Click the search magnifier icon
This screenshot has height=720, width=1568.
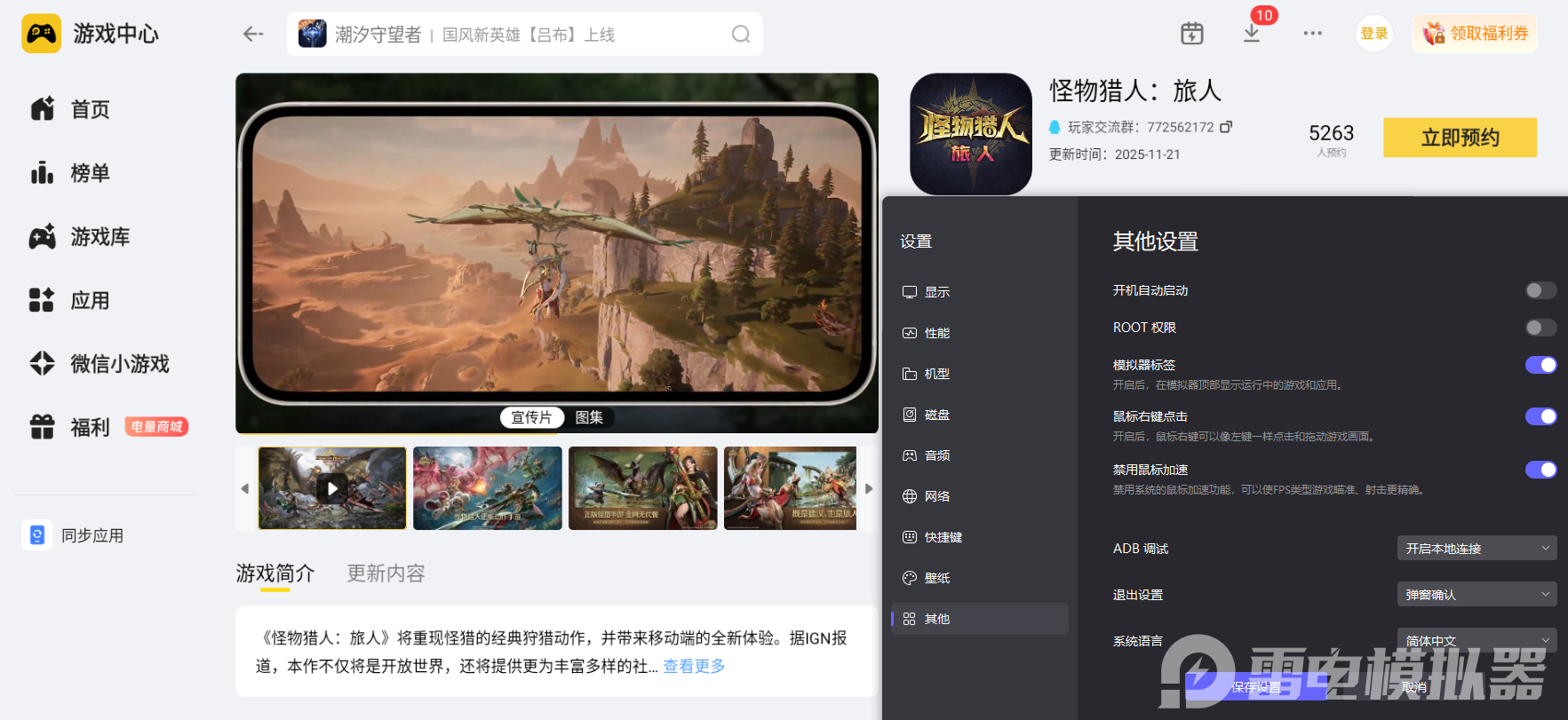point(741,34)
